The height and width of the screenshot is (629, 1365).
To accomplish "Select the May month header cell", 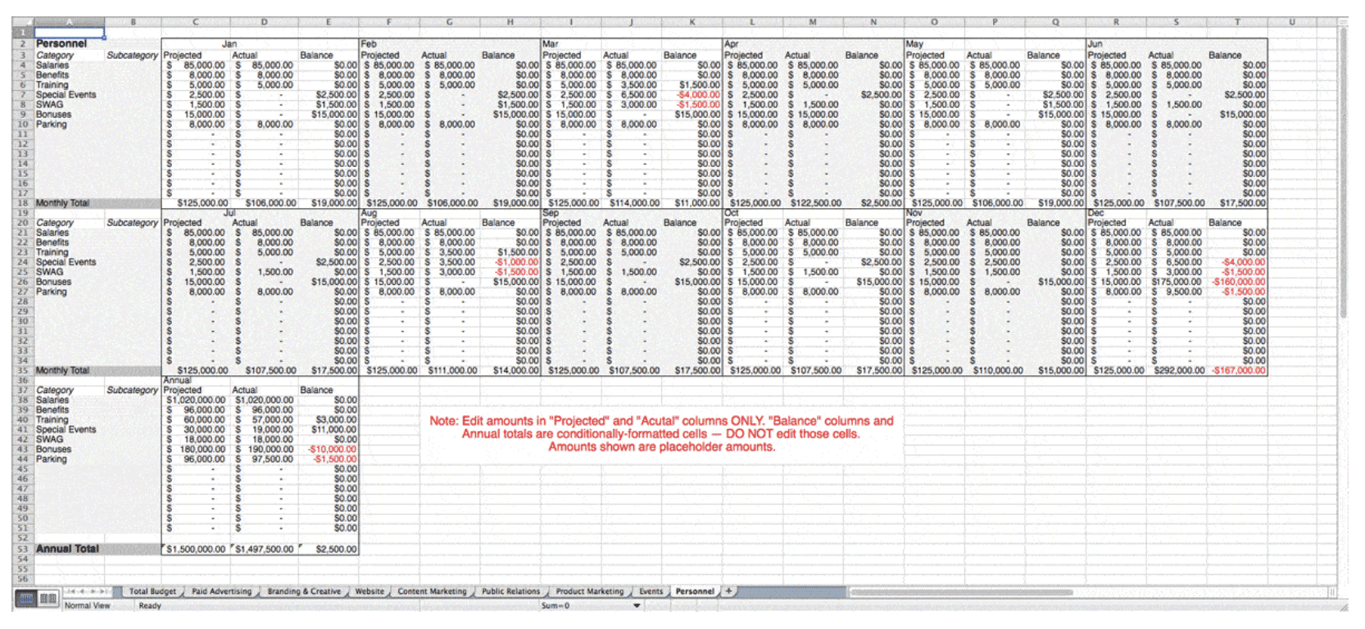I will [x=934, y=44].
